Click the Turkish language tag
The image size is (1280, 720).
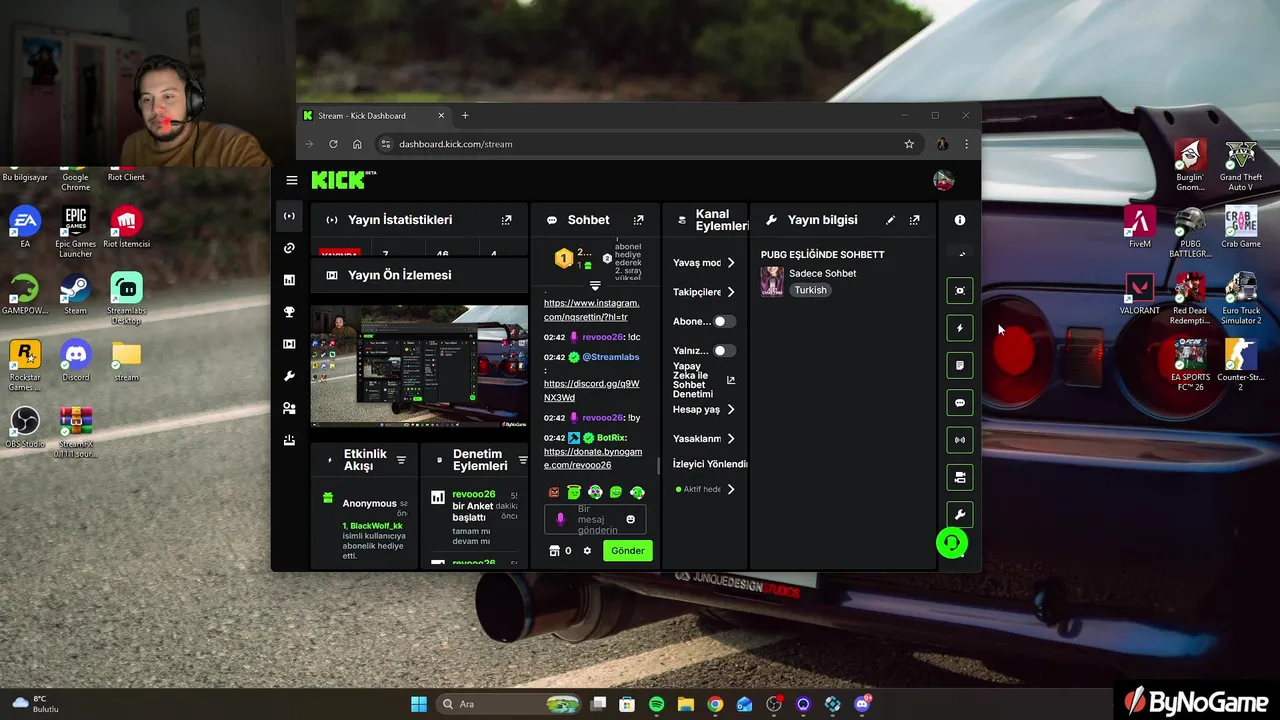pyautogui.click(x=811, y=290)
